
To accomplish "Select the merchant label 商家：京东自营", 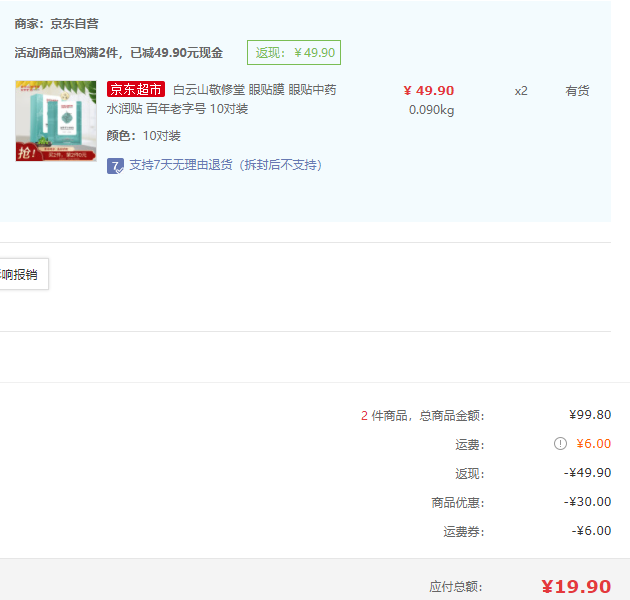I will tap(57, 24).
